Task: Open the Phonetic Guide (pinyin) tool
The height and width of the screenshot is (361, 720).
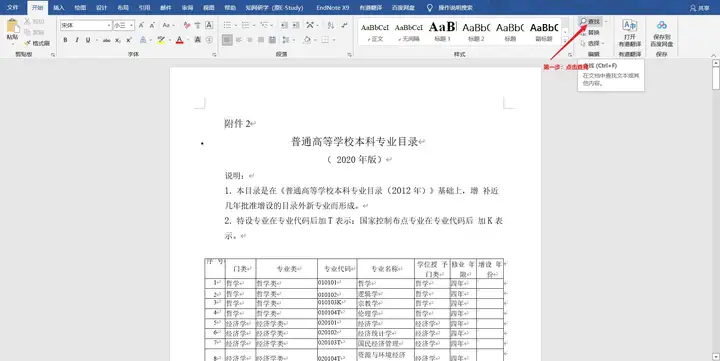Action: (x=197, y=25)
